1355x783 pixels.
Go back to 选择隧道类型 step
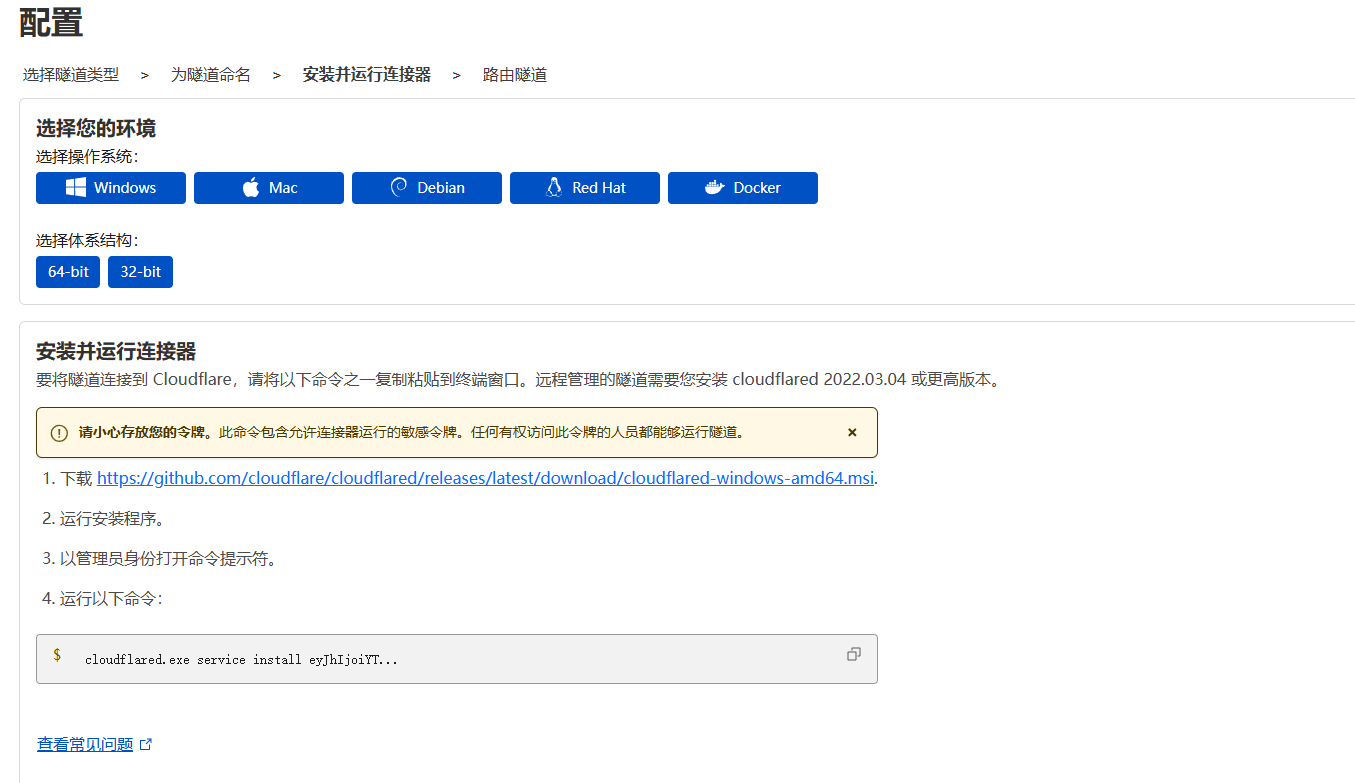coord(71,75)
